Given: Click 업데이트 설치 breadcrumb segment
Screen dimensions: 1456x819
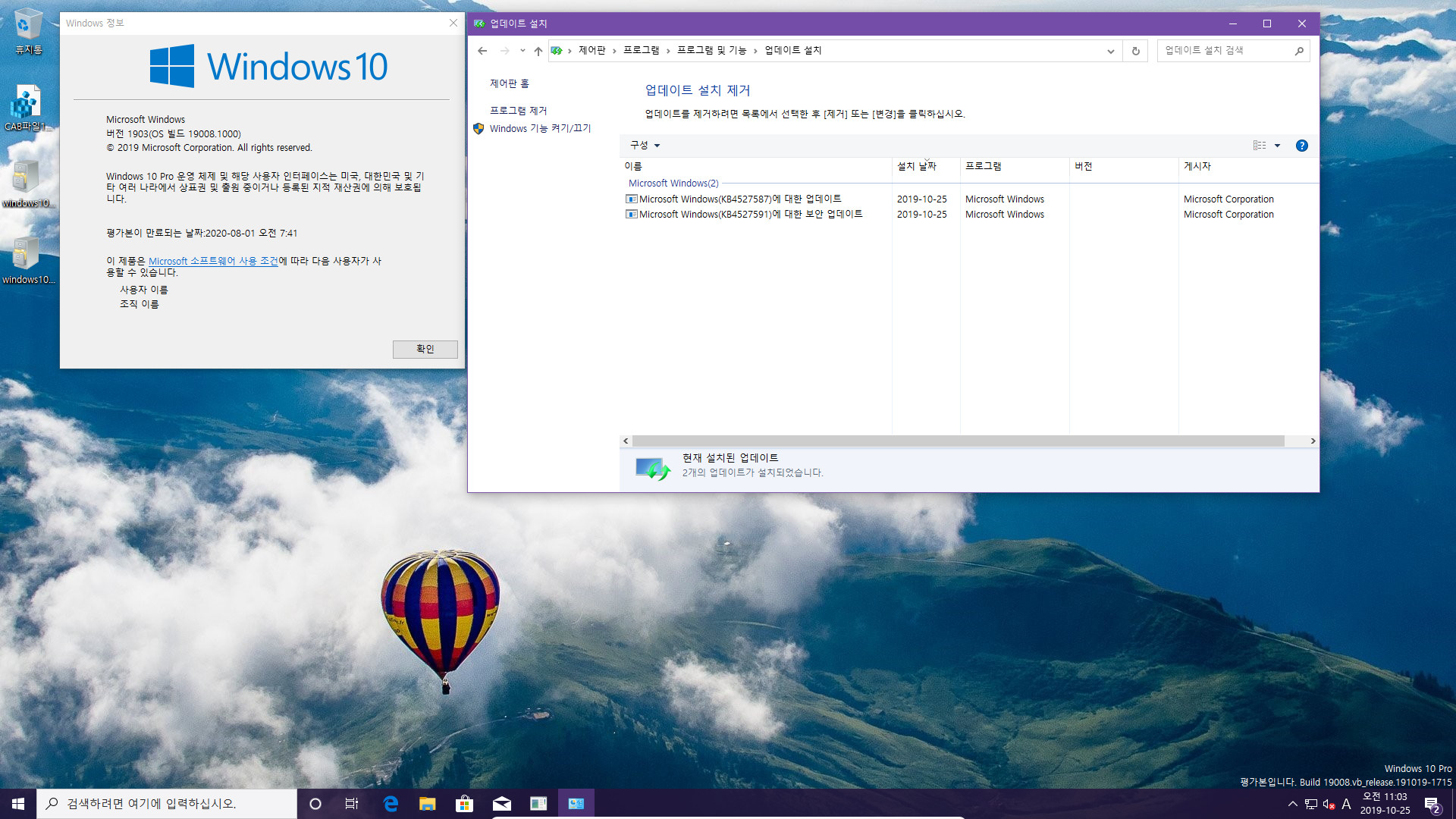Looking at the screenshot, I should coord(792,51).
